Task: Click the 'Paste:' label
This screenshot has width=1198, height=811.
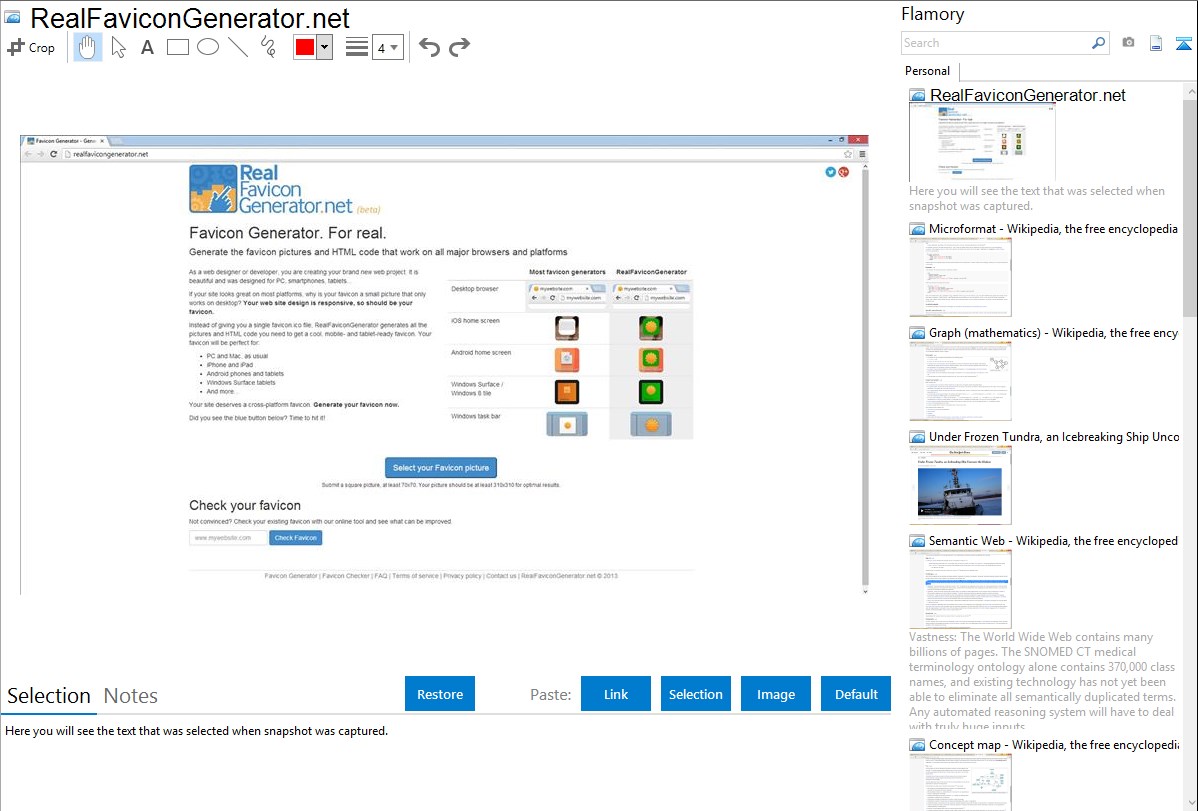Action: pyautogui.click(x=551, y=694)
